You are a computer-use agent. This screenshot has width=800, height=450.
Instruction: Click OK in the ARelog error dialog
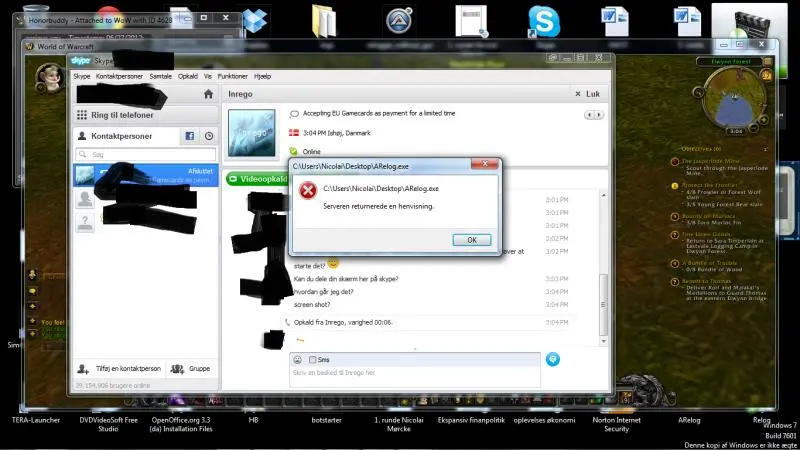[x=471, y=240]
